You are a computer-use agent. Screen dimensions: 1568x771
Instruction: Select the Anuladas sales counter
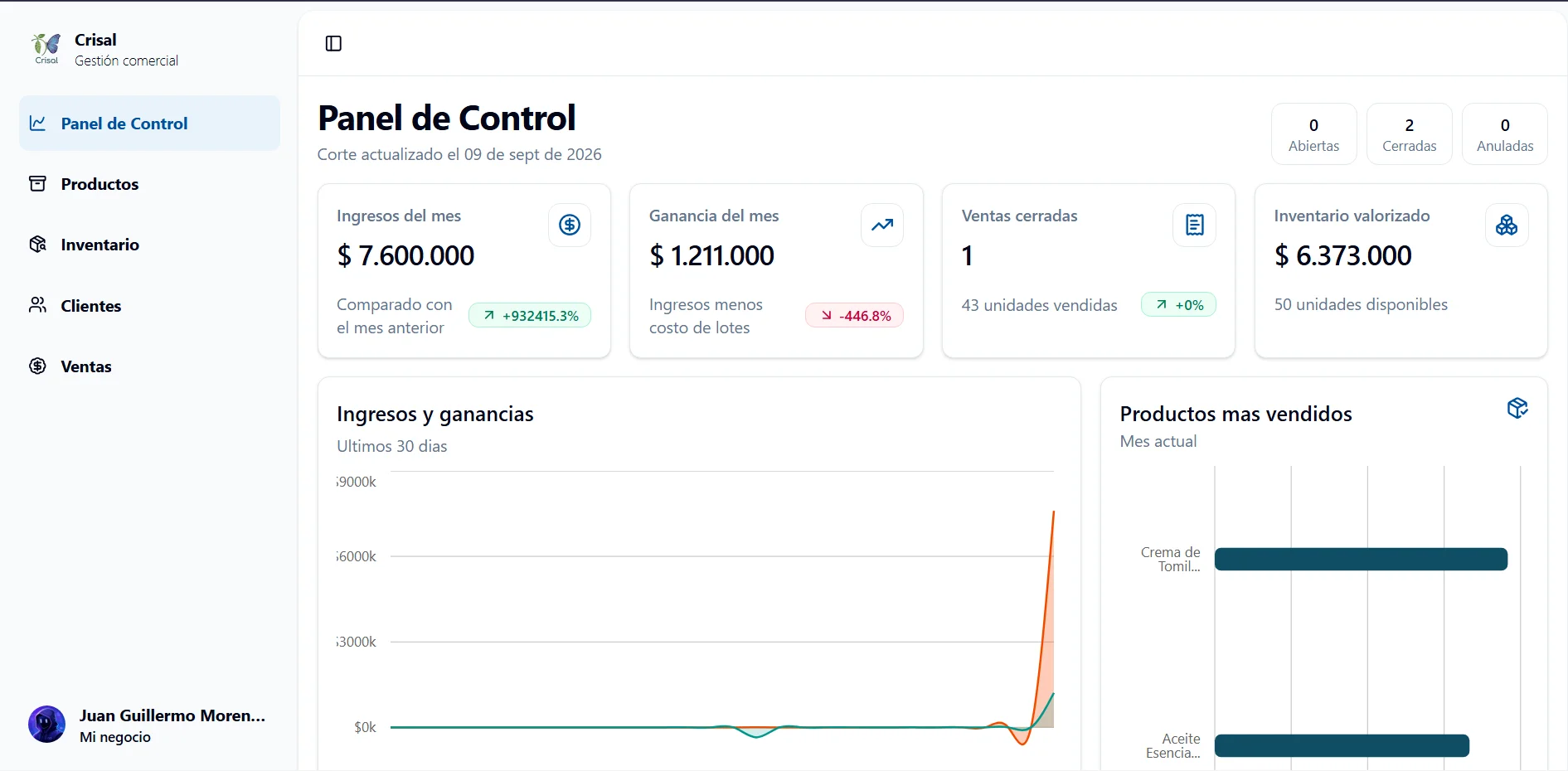click(1505, 134)
